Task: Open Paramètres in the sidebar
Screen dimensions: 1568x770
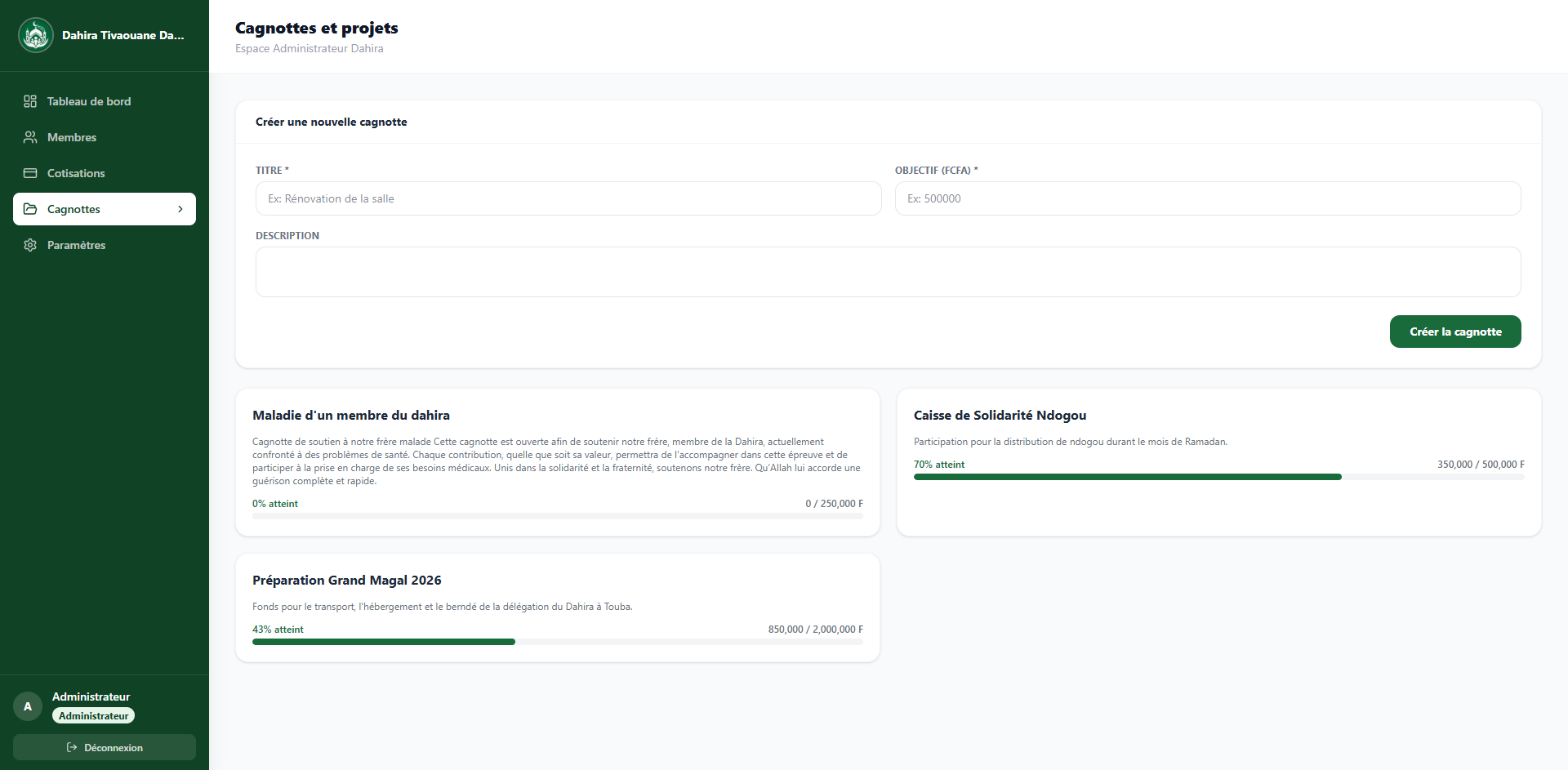Action: (x=105, y=245)
